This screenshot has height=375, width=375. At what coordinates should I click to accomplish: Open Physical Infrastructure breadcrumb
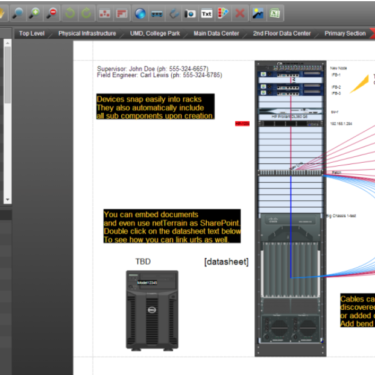click(87, 33)
